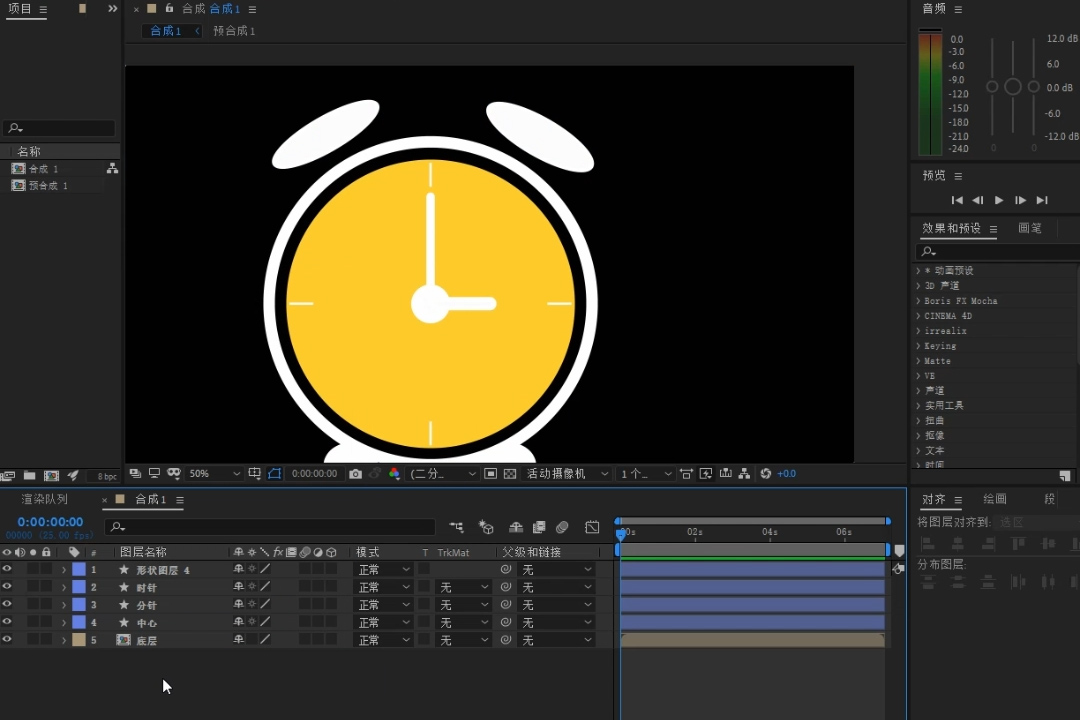Open the TrkMat dropdown for 分针 layer
This screenshot has width=1080, height=720.
464,605
